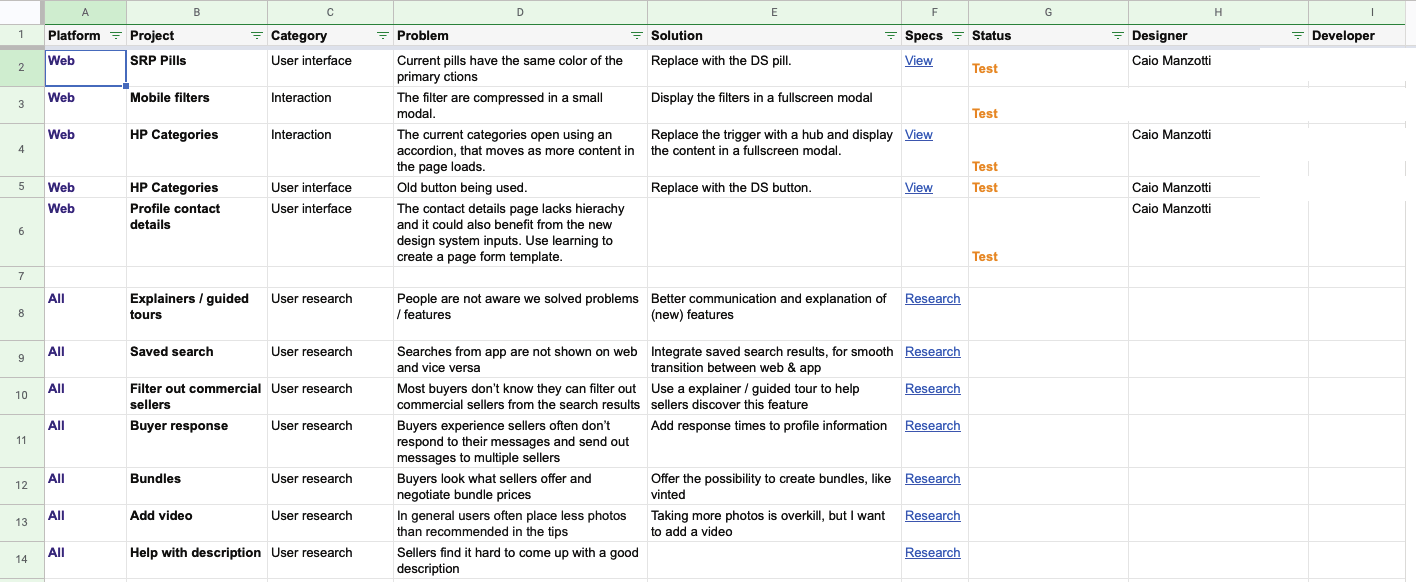Select column E header

click(x=774, y=12)
